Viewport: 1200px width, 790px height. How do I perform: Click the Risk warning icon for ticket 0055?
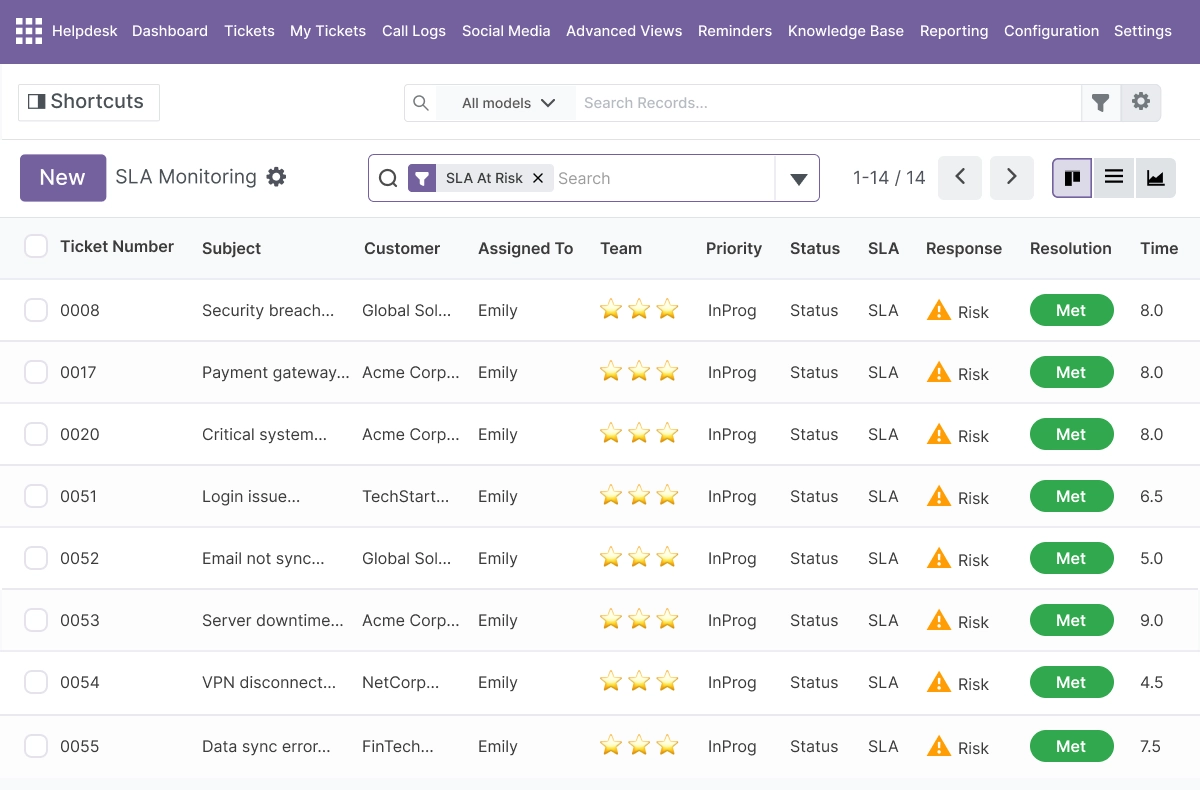coord(938,746)
